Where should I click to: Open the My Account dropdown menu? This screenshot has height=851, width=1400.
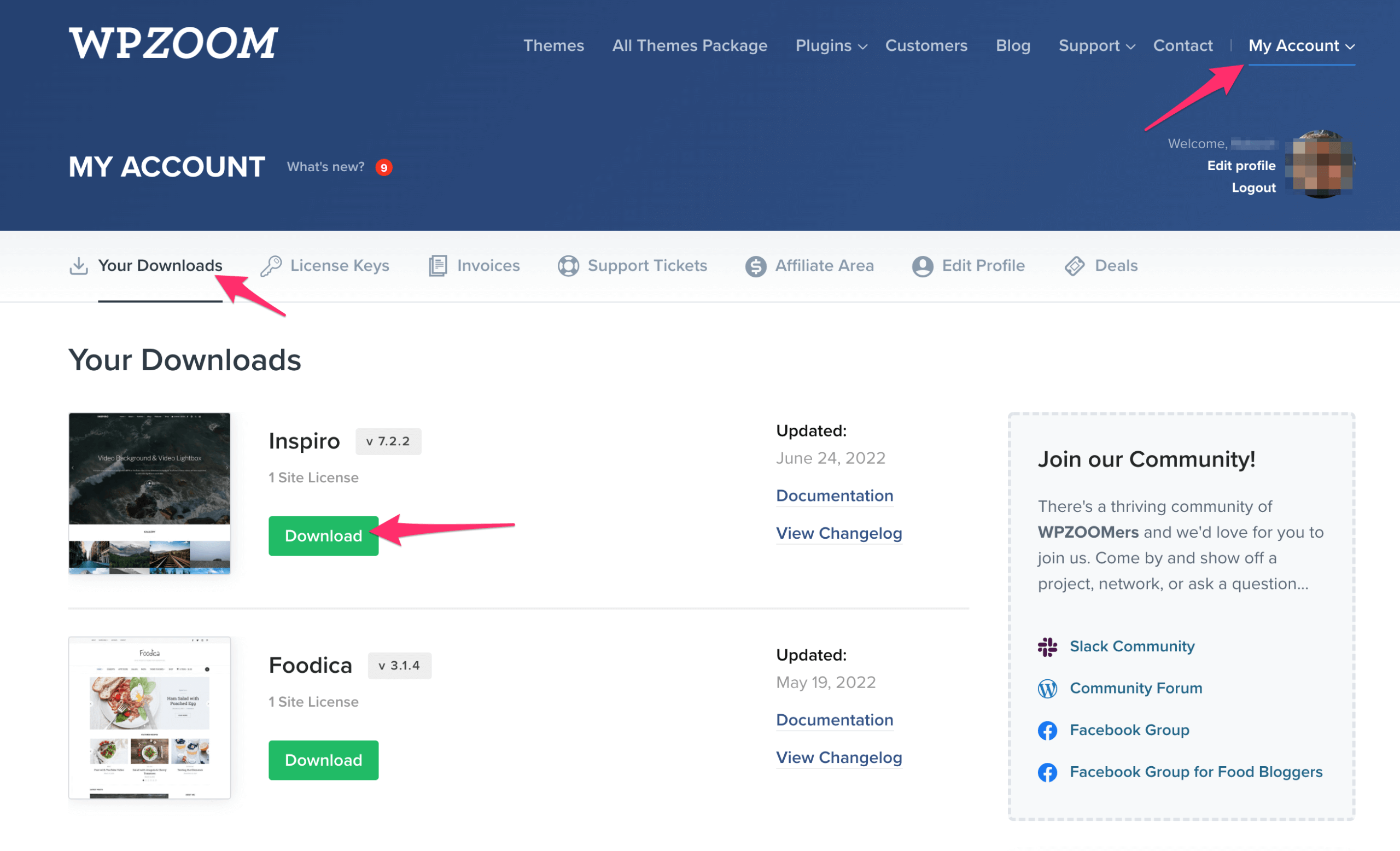click(x=1301, y=45)
